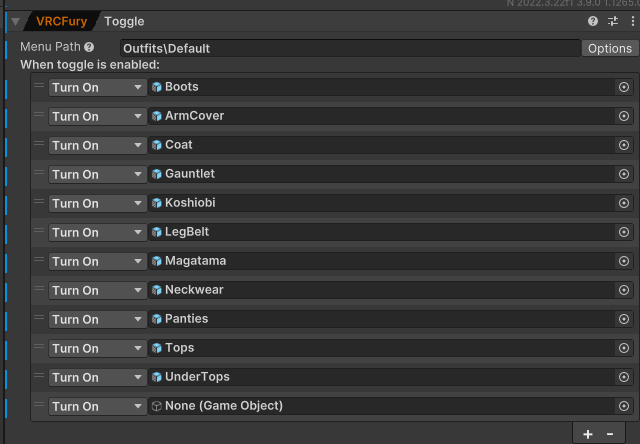Click the drag handle of the UnderTops row
The width and height of the screenshot is (640, 444).
click(39, 375)
